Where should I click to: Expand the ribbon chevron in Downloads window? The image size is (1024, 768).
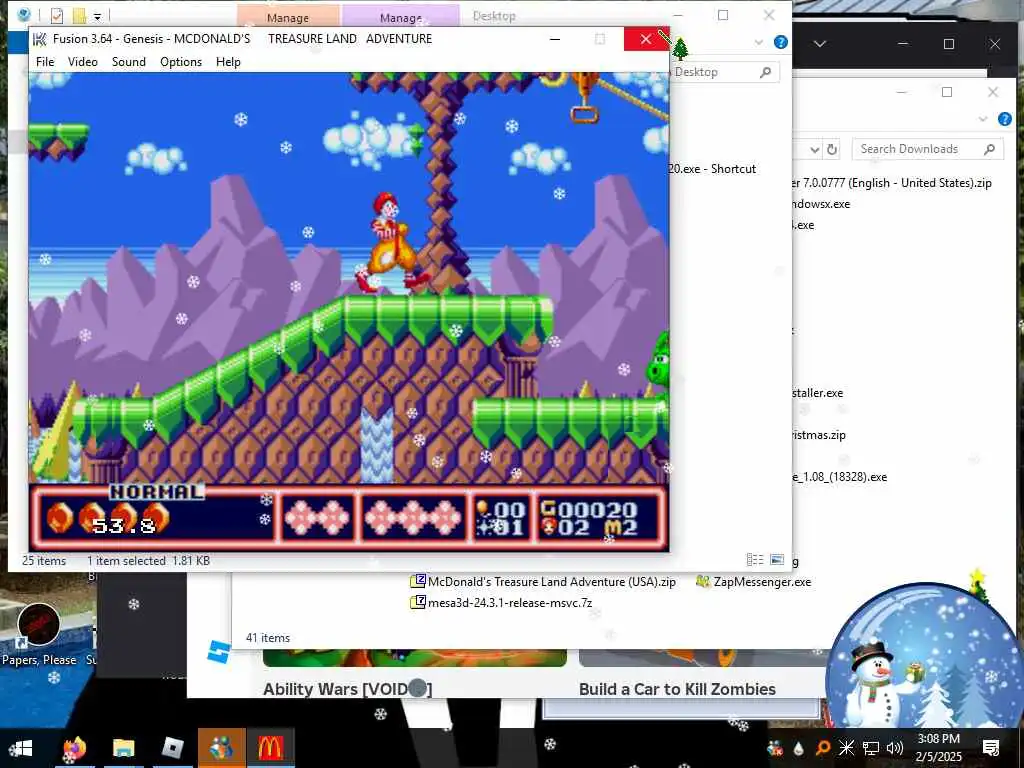click(984, 119)
